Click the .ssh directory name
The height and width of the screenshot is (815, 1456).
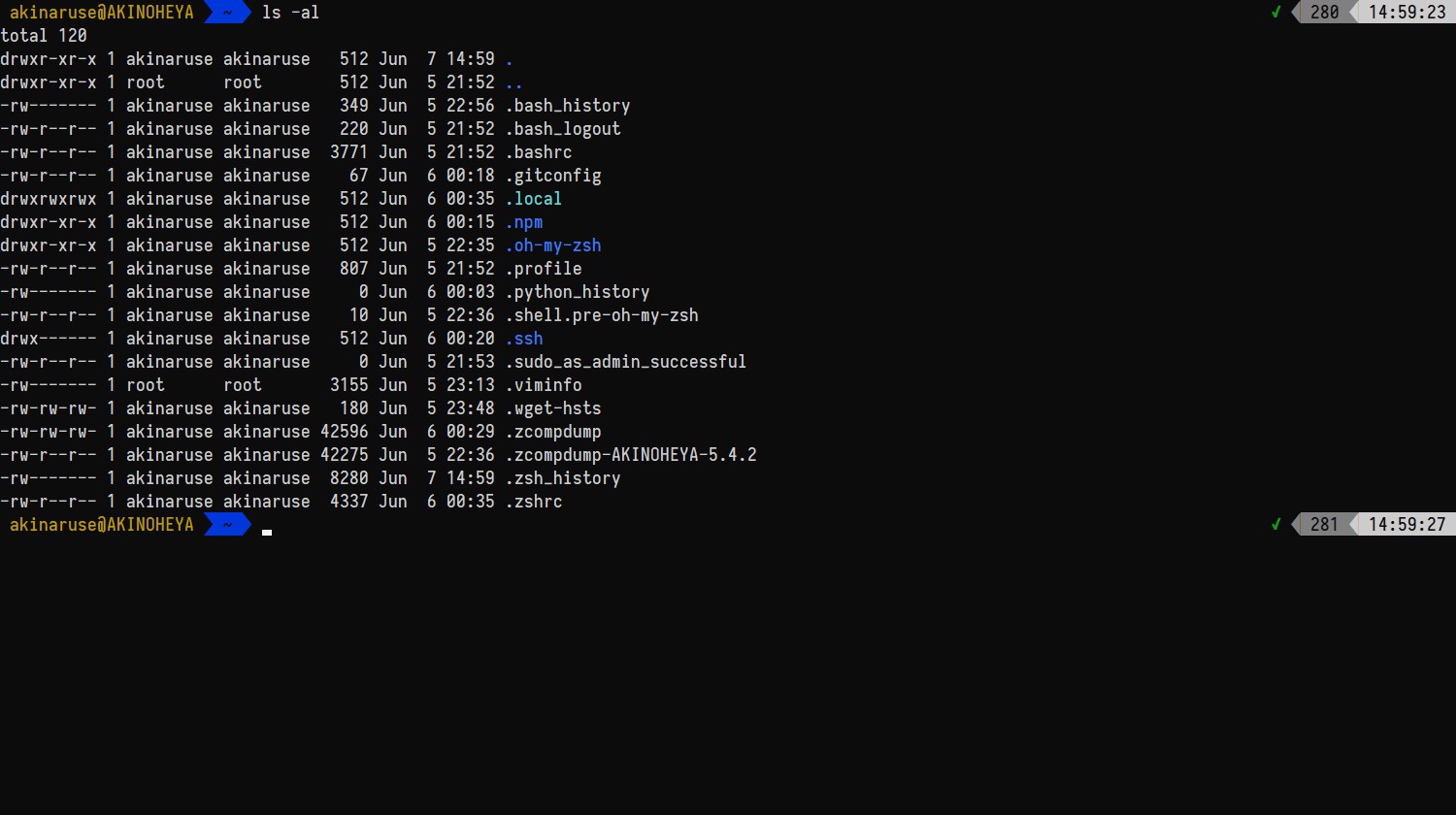coord(524,339)
